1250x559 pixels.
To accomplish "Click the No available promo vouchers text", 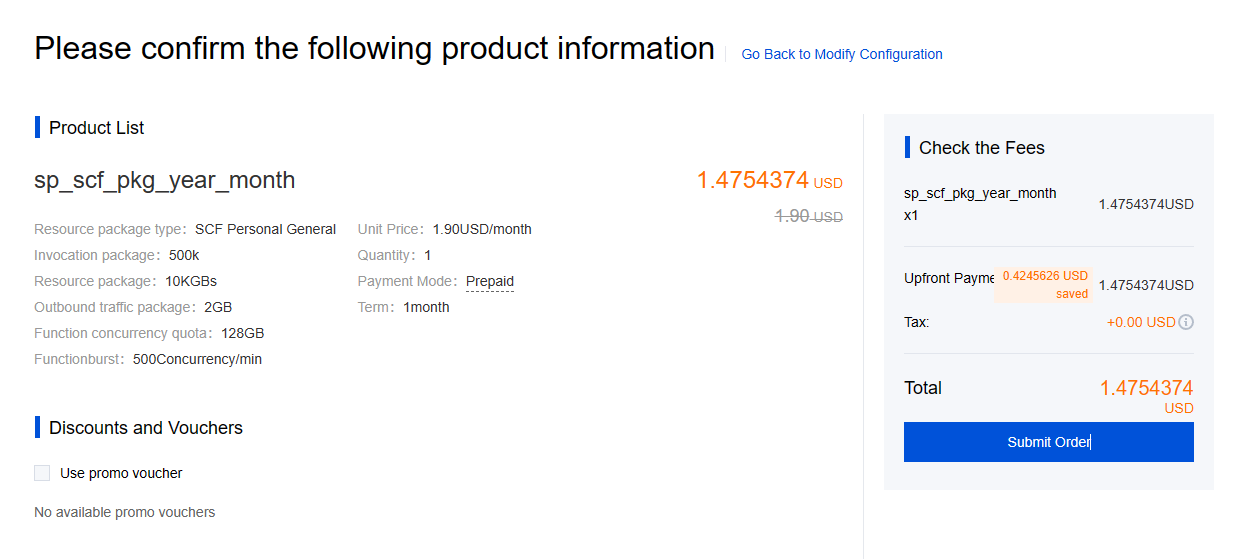I will point(124,512).
